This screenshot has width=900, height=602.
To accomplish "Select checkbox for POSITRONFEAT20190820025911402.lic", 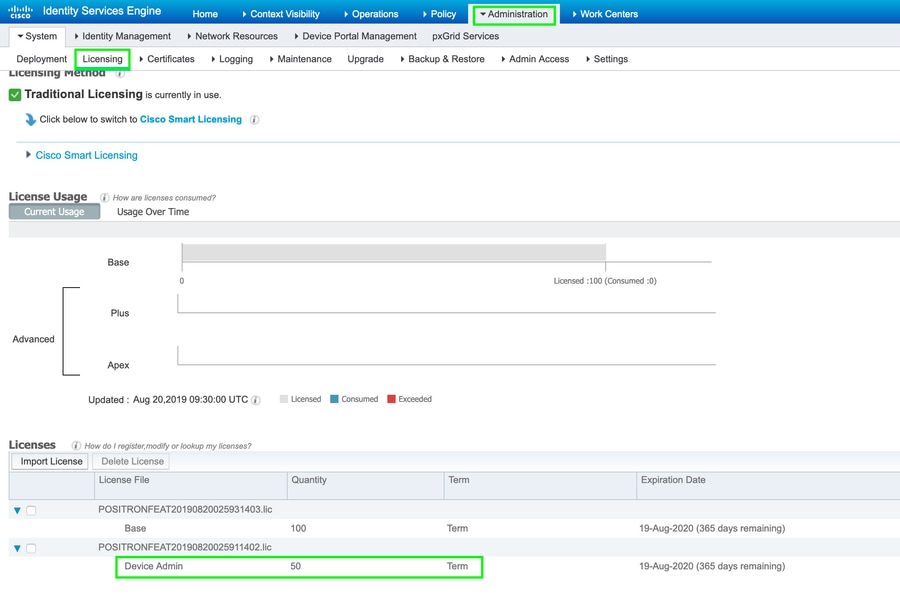I will tap(31, 548).
